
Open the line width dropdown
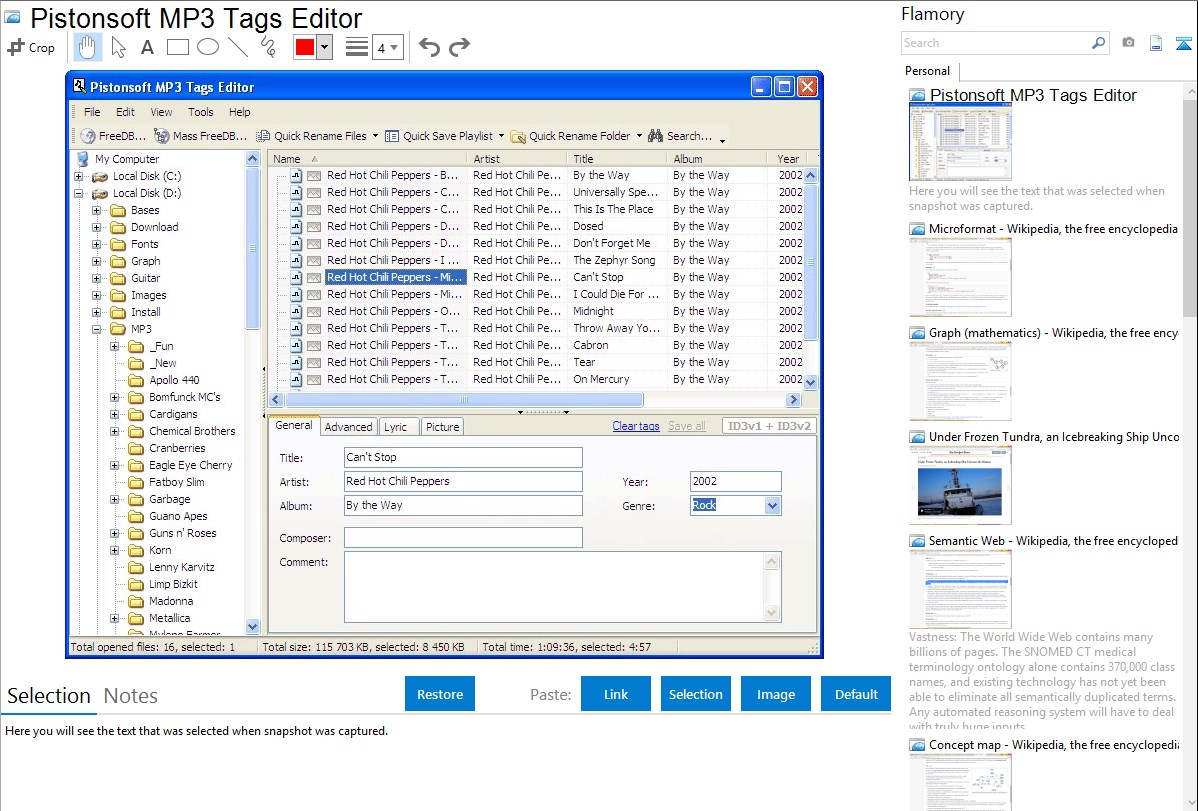(x=387, y=47)
